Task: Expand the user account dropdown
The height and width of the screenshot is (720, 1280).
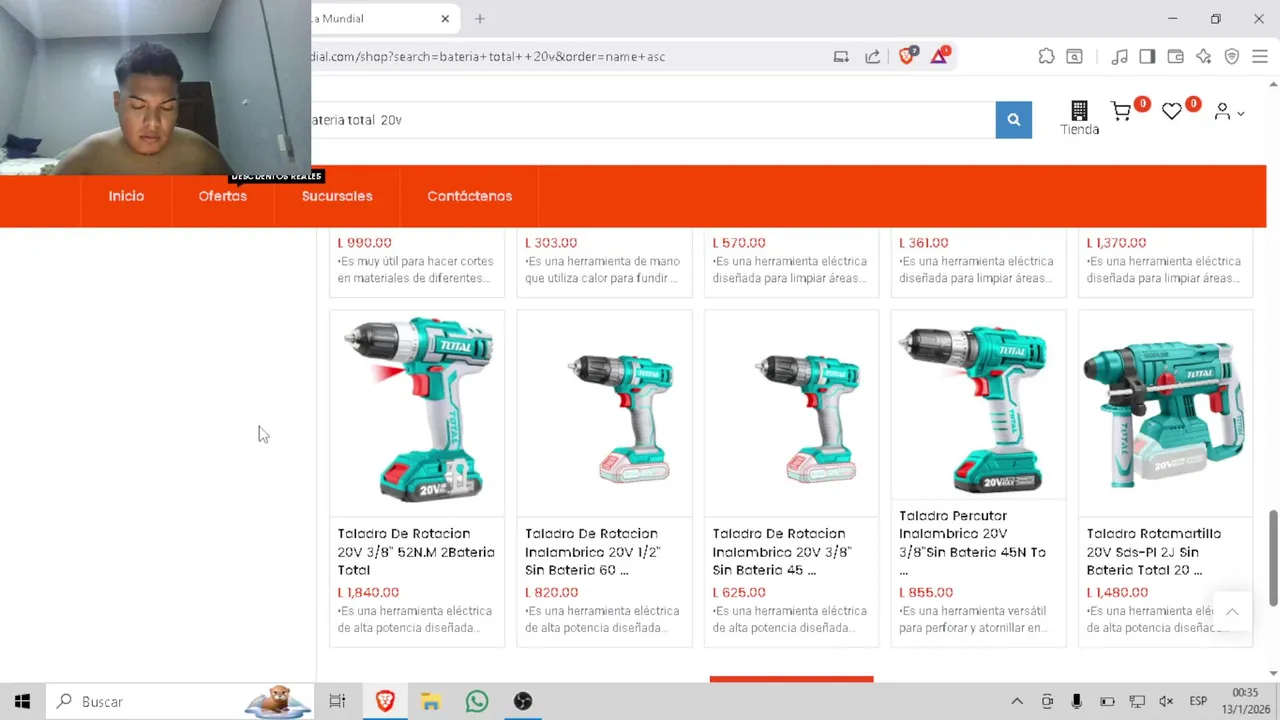Action: 1229,112
